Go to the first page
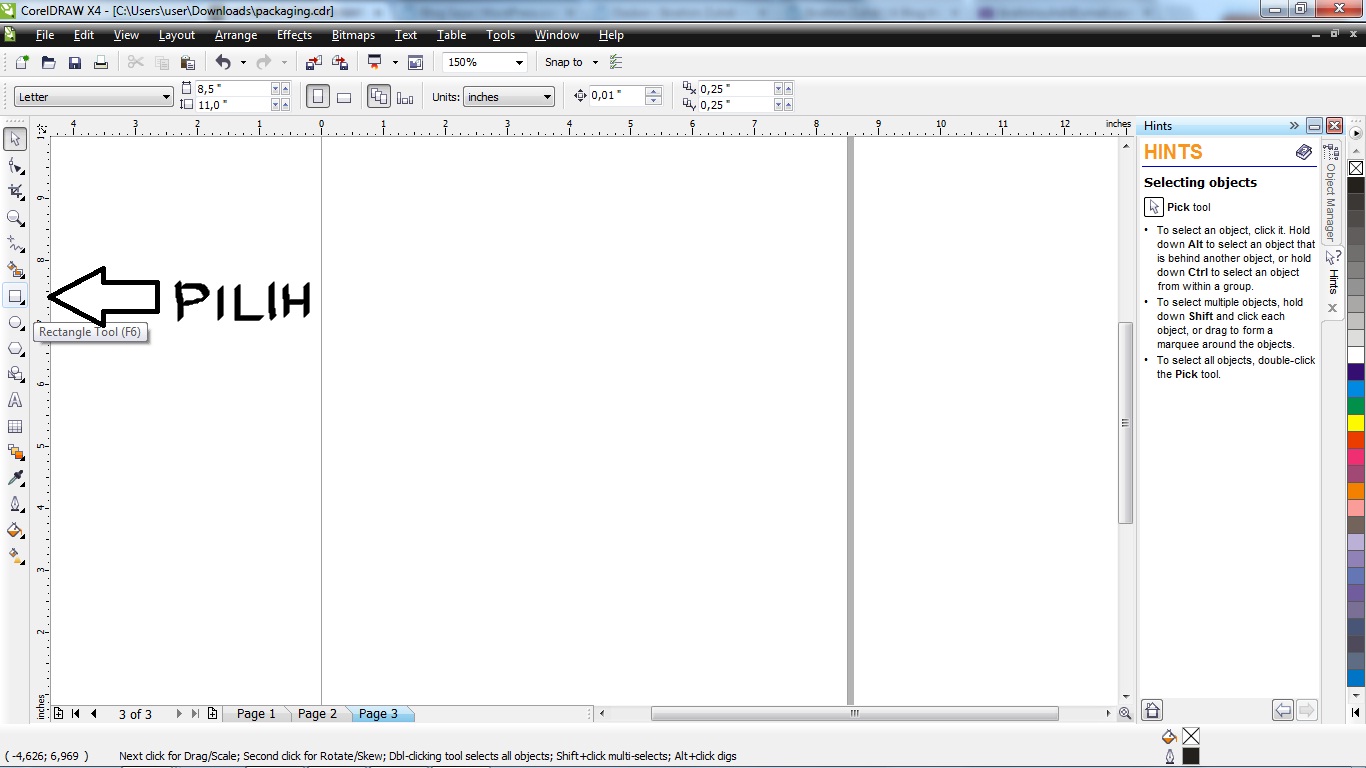The height and width of the screenshot is (768, 1366). (76, 714)
